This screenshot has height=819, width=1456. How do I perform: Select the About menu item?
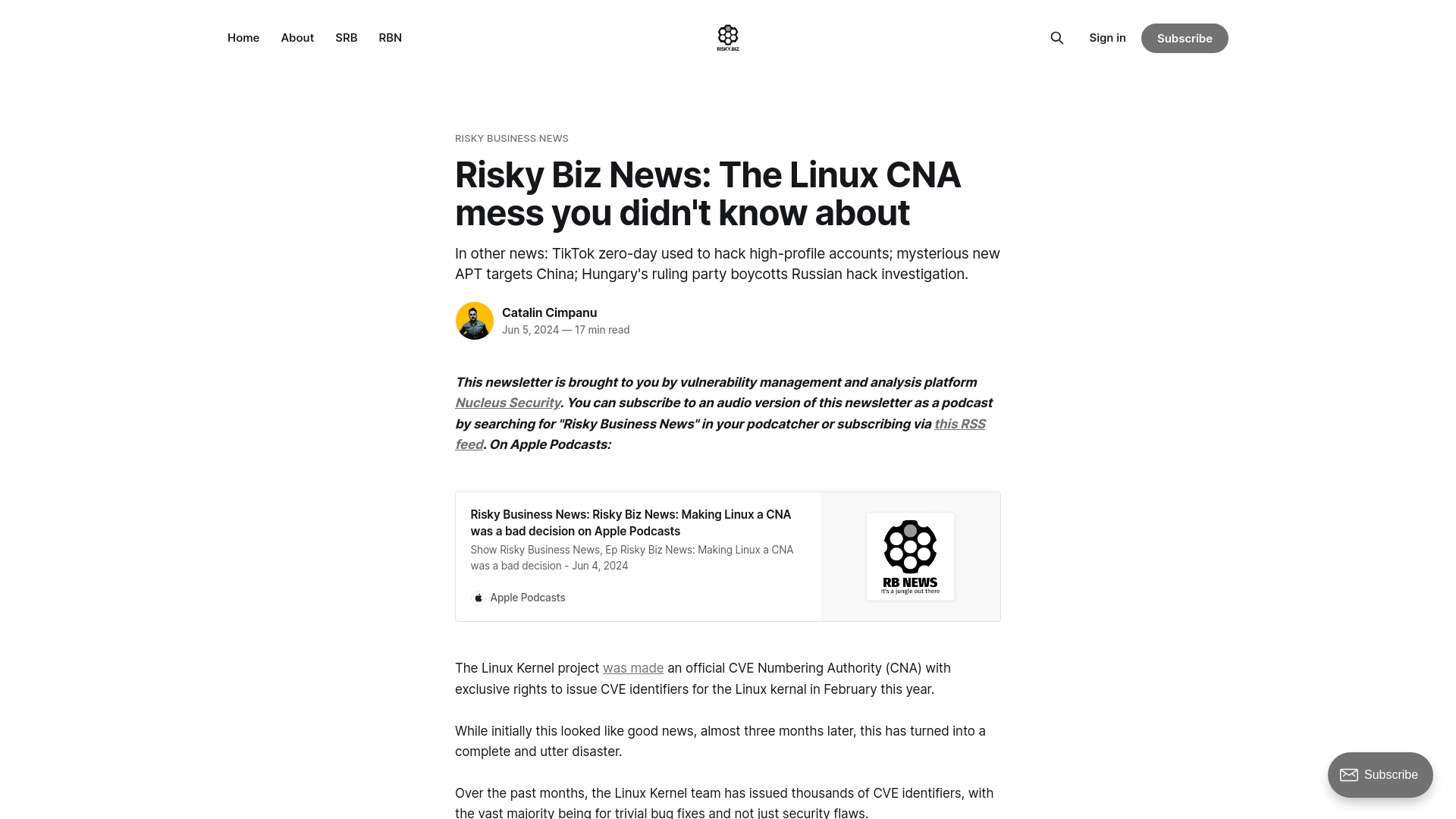296,37
